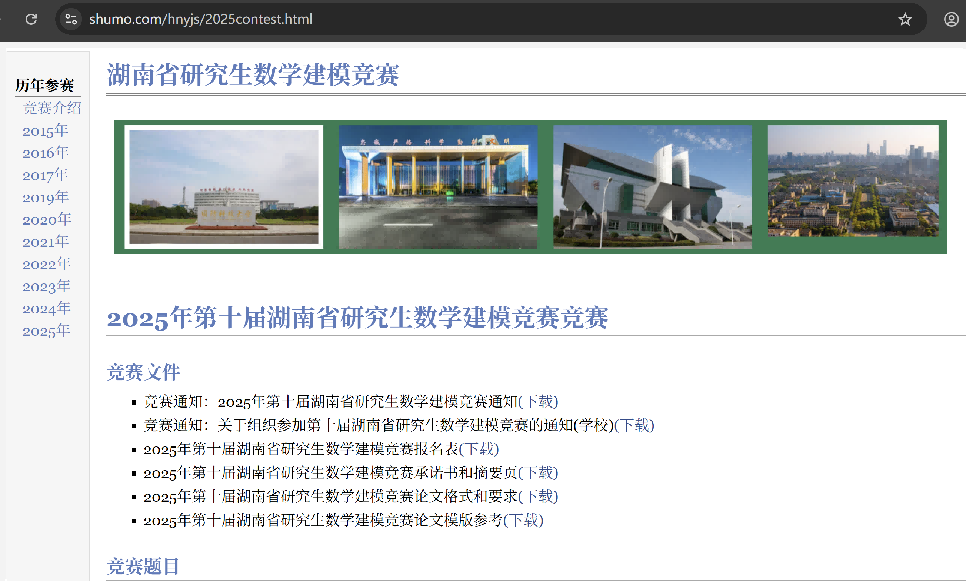Viewport: 966px width, 581px height.
Task: Click the 竞赛文件 section heading
Action: (144, 372)
